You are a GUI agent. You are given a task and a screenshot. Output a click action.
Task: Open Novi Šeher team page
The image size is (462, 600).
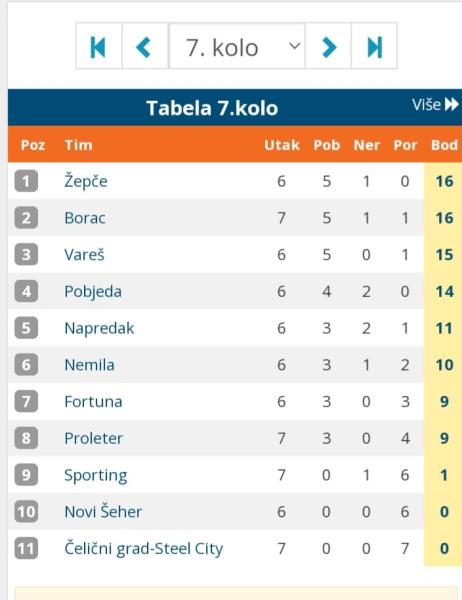(x=103, y=512)
